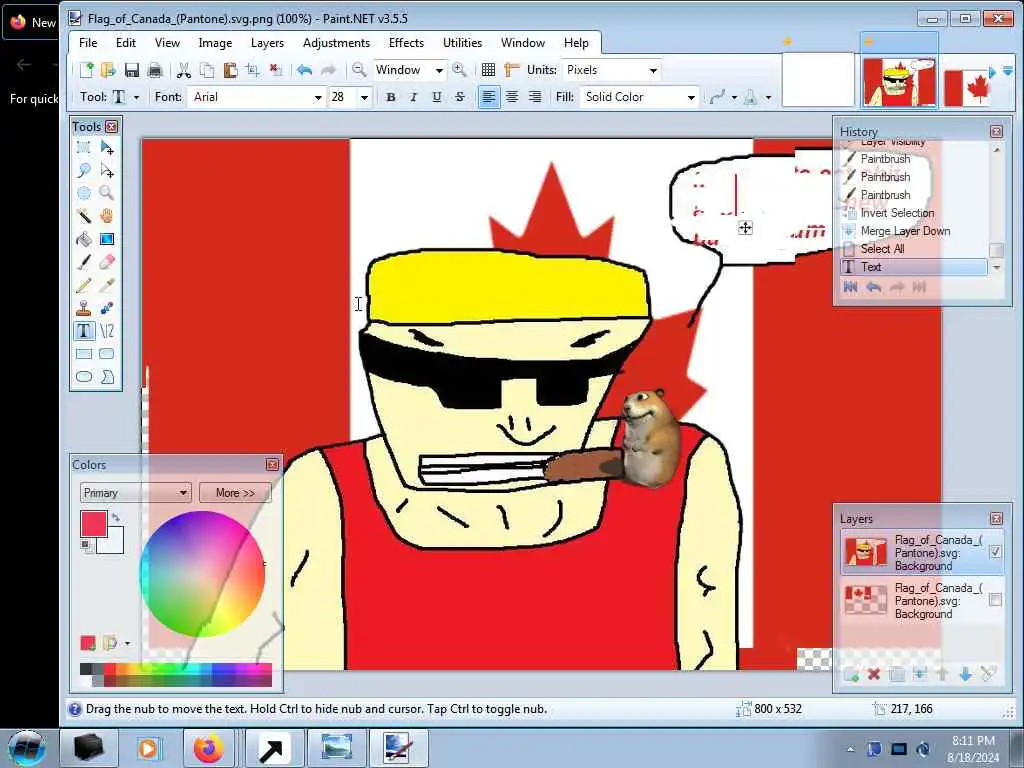Click the More >> button in Colors
This screenshot has height=768, width=1024.
pos(235,492)
